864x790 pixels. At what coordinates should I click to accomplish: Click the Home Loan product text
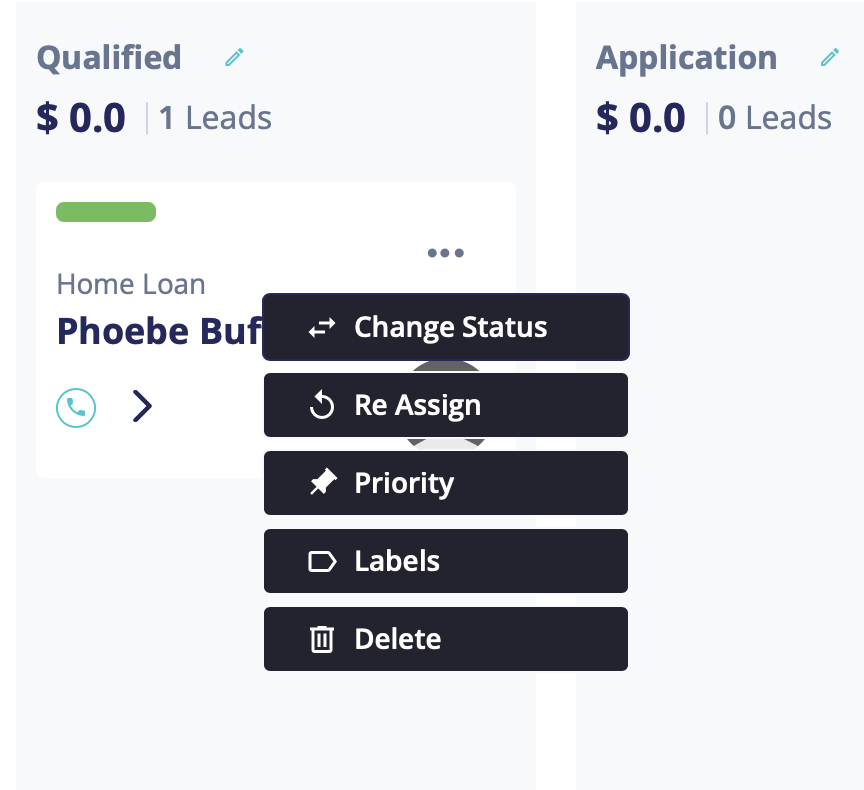(131, 284)
